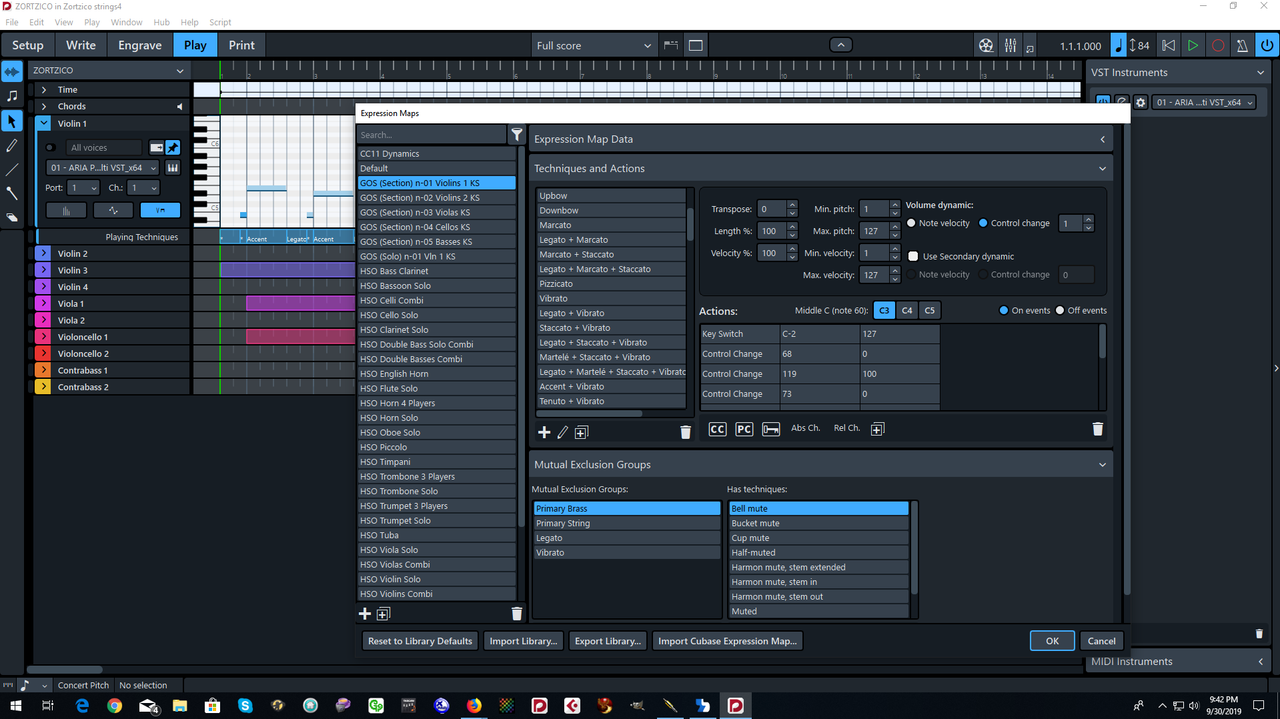This screenshot has width=1280, height=719.
Task: Delete the selected action with the trash icon
Action: click(x=1097, y=429)
